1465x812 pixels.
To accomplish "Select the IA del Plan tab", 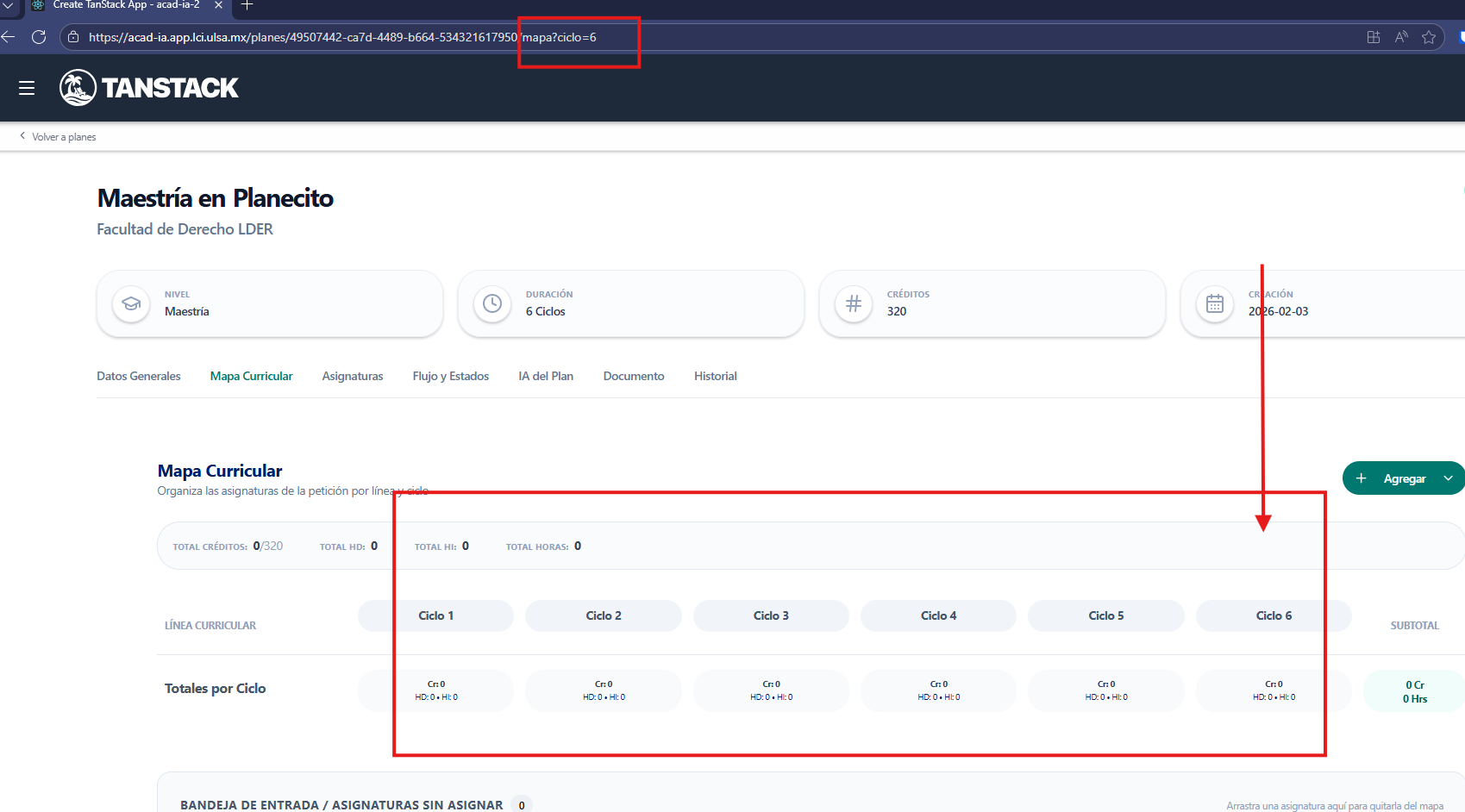I will point(546,376).
